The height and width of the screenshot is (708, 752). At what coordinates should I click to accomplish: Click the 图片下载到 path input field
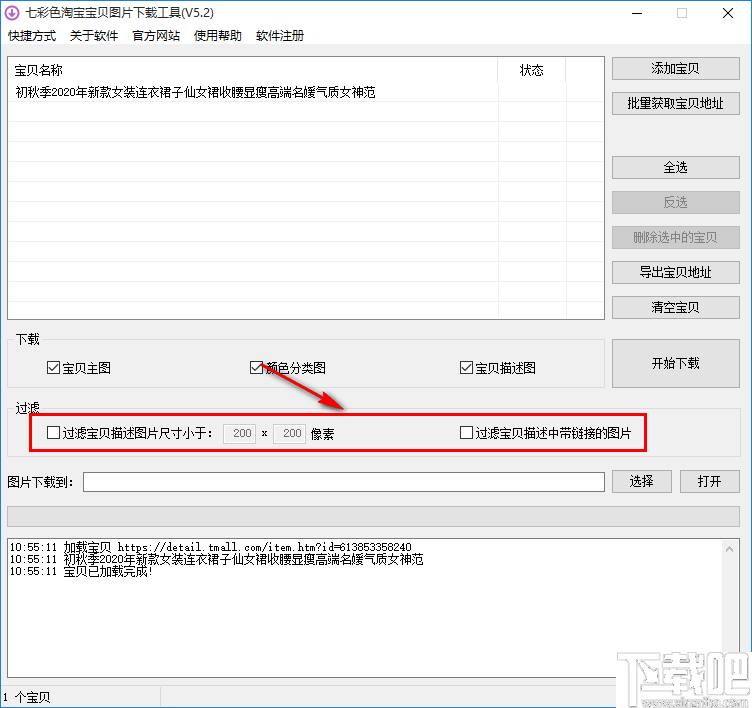(x=344, y=482)
